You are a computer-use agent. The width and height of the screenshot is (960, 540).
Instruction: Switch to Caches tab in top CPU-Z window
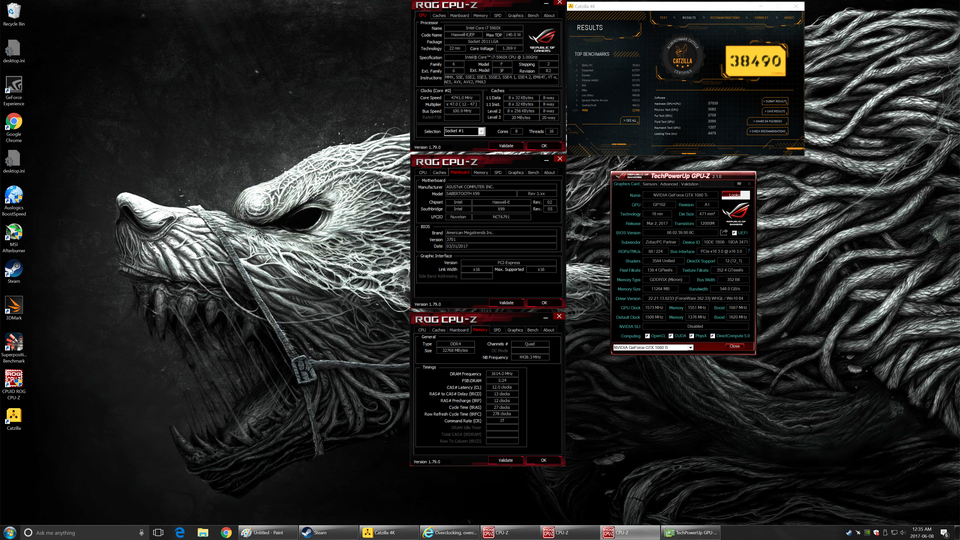439,15
